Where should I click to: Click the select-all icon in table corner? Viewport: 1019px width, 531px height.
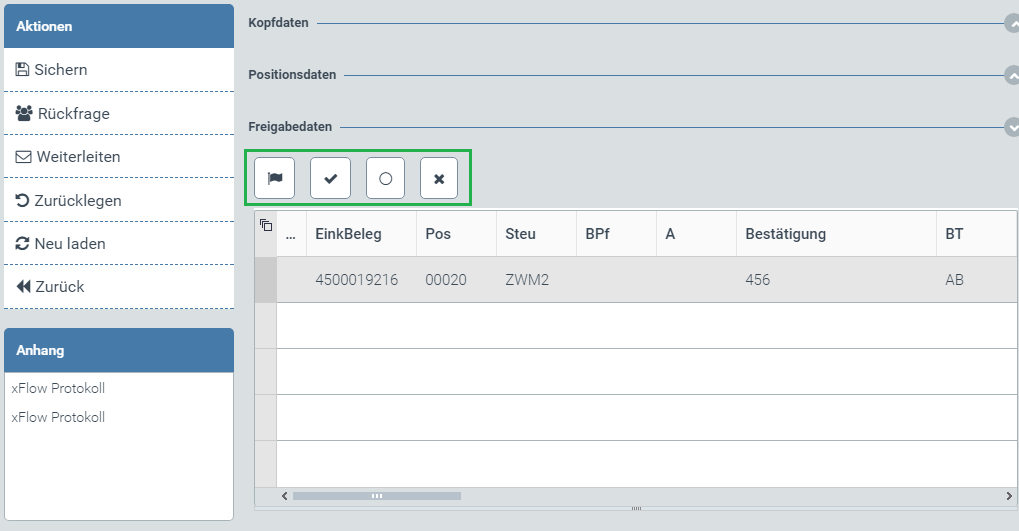[x=266, y=225]
